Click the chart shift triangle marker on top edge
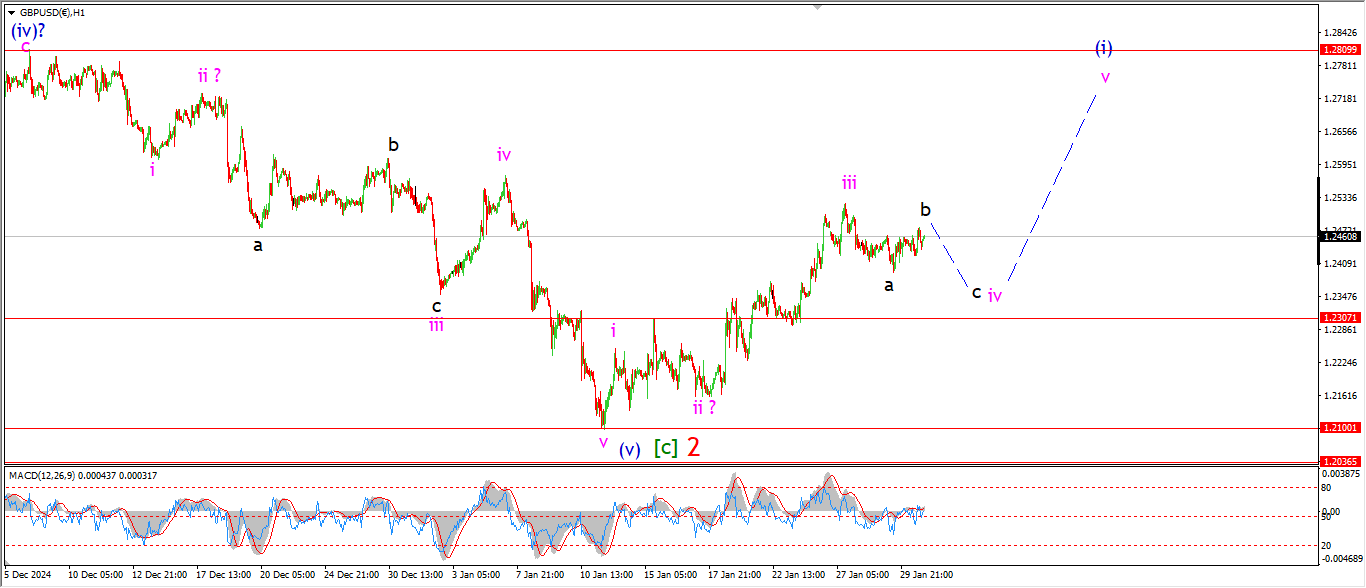Viewport: 1366px width, 588px height. [x=818, y=8]
